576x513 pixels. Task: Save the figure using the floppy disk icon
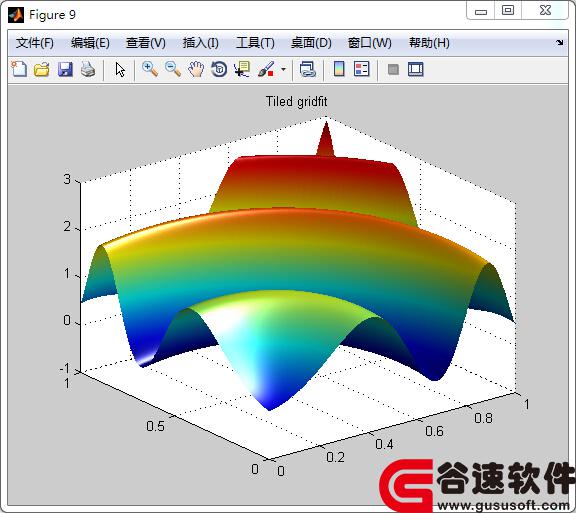click(x=65, y=69)
